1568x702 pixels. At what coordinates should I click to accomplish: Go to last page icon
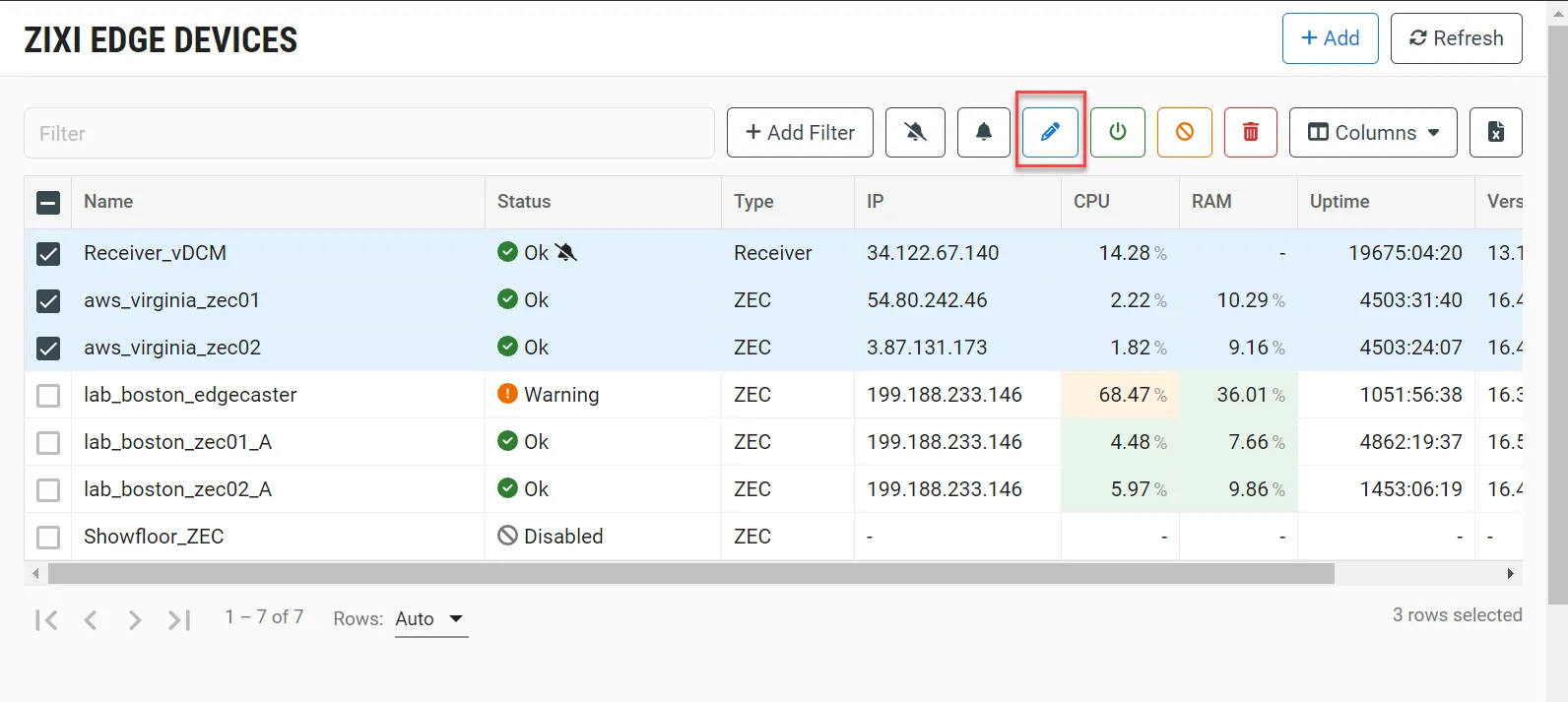pyautogui.click(x=179, y=619)
